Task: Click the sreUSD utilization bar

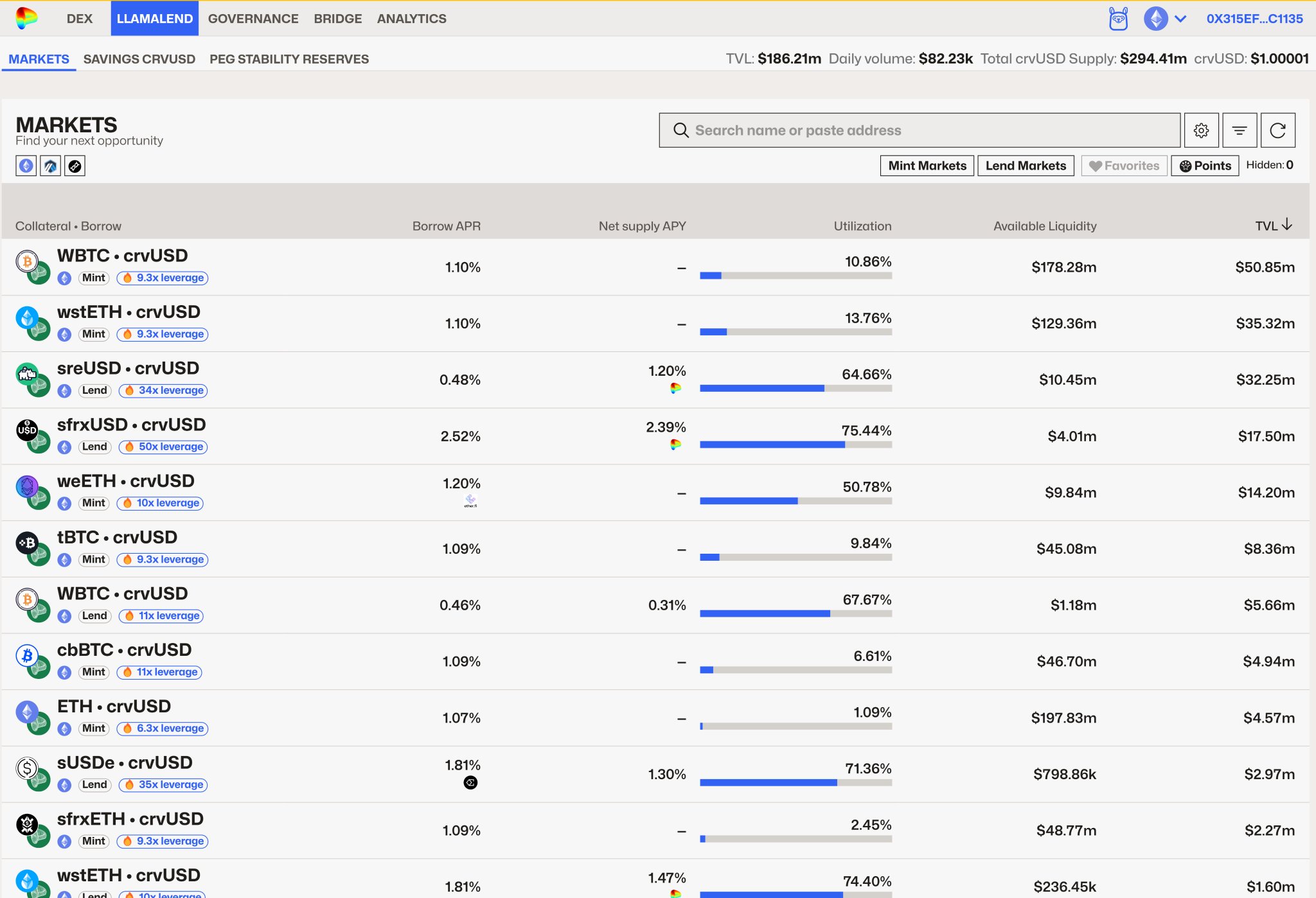Action: (796, 389)
